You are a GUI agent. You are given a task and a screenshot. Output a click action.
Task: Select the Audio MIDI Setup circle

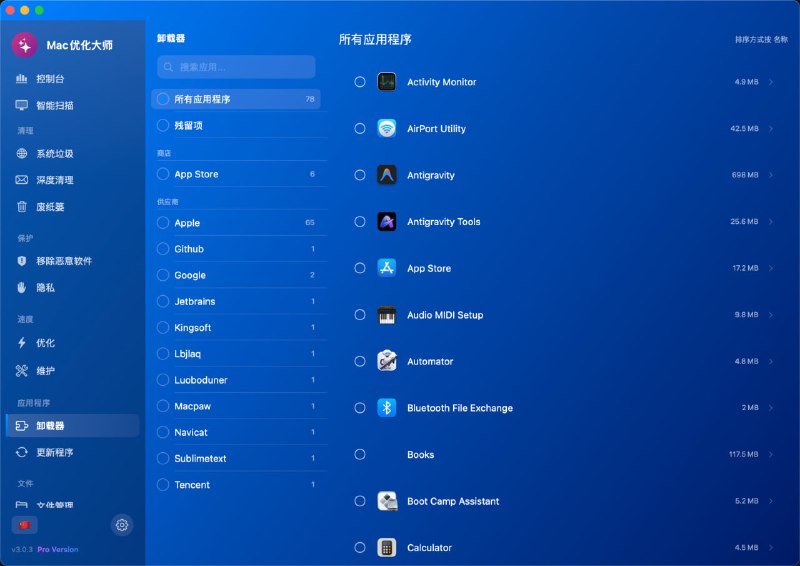360,315
